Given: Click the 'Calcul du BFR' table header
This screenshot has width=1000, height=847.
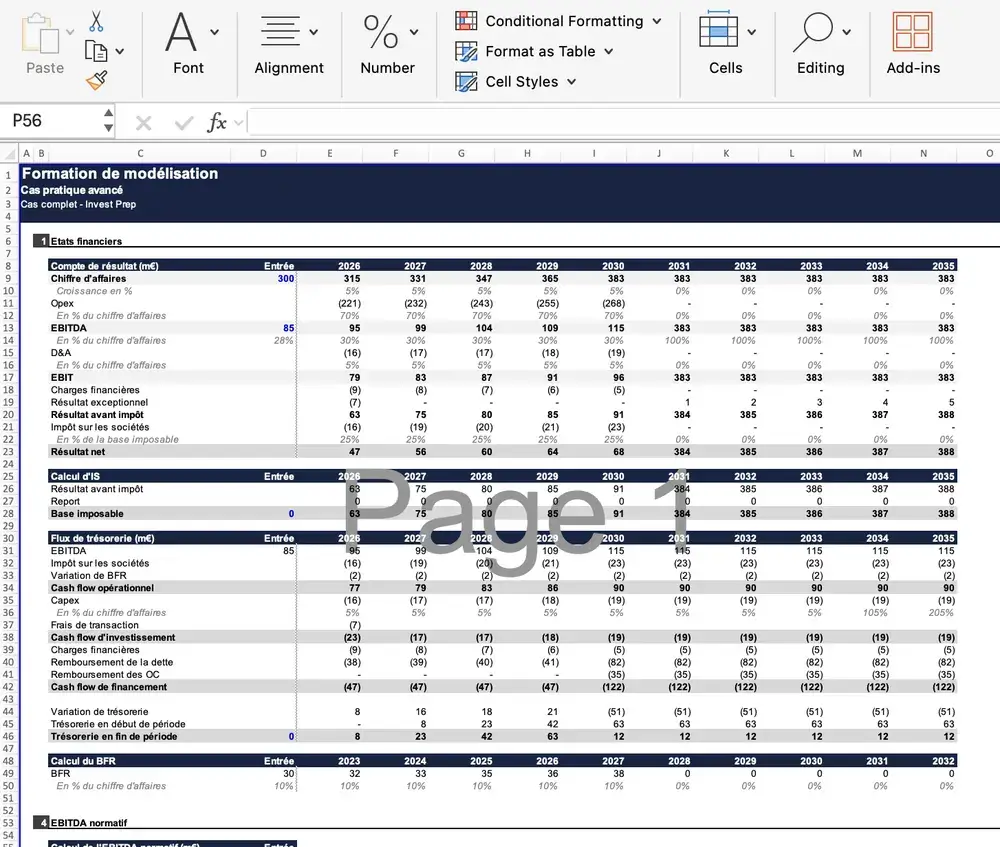Looking at the screenshot, I should [x=82, y=761].
